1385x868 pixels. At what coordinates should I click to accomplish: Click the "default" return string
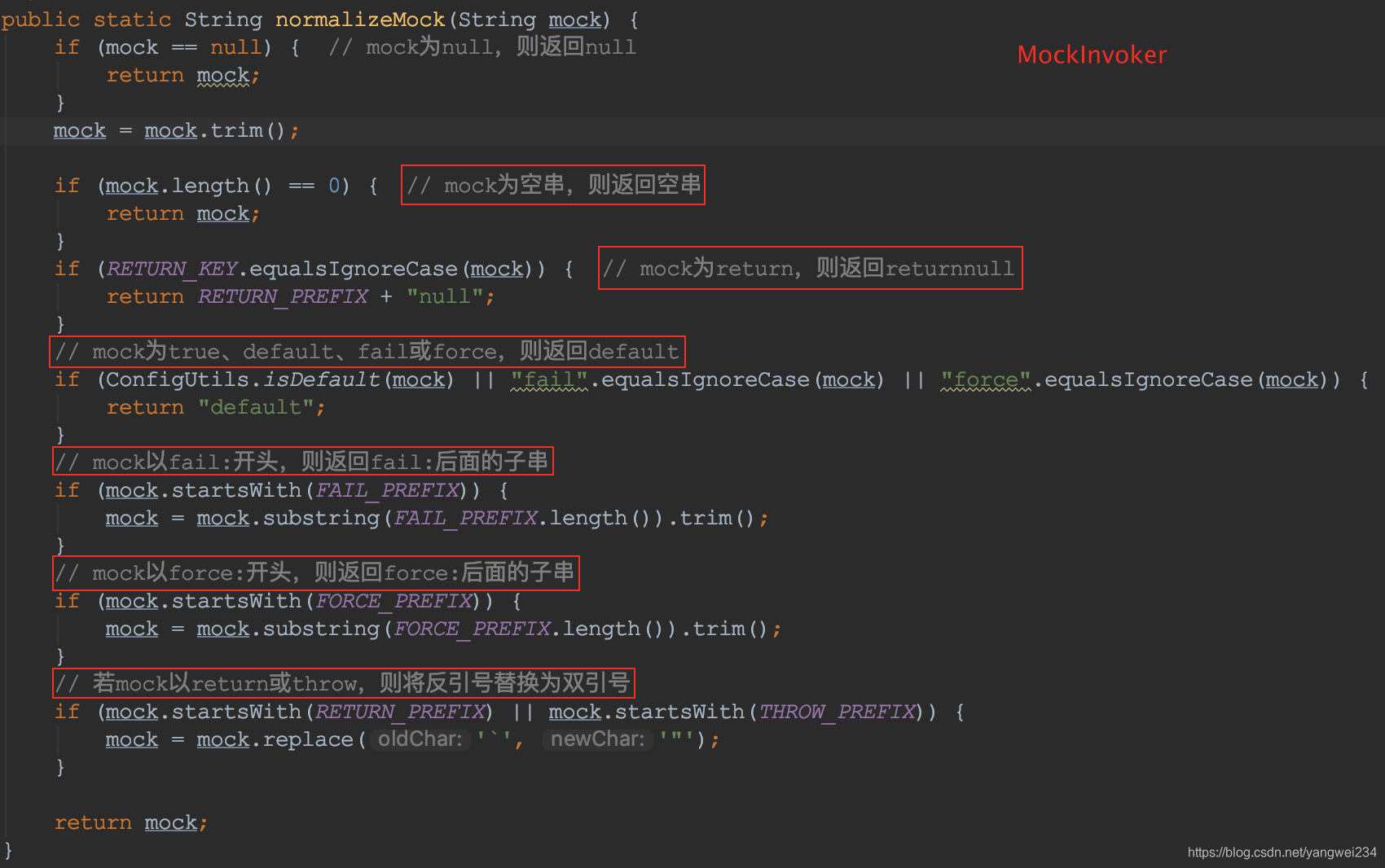point(256,407)
